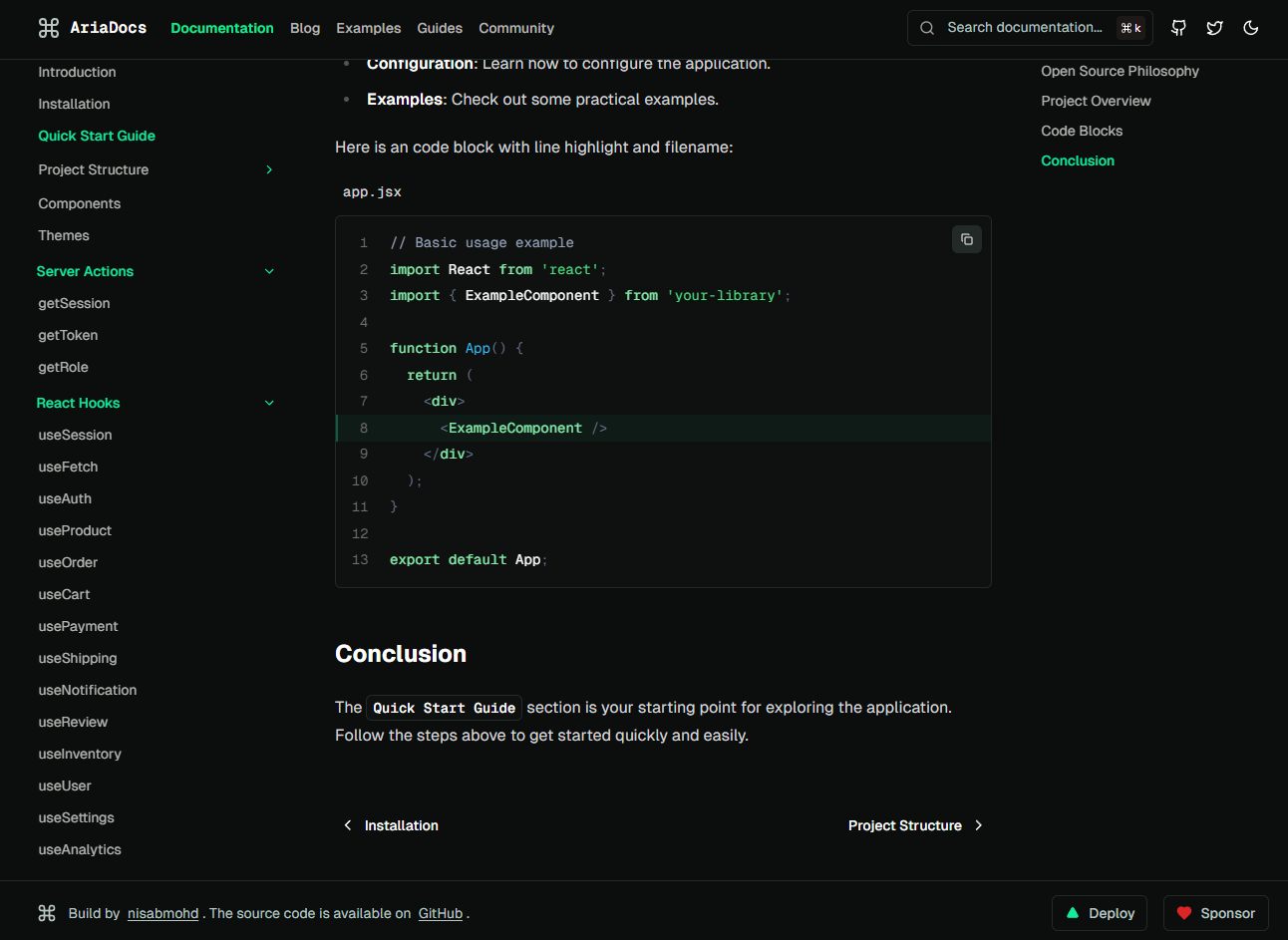This screenshot has width=1288, height=940.
Task: Open the nisabmohd author link
Action: [162, 913]
